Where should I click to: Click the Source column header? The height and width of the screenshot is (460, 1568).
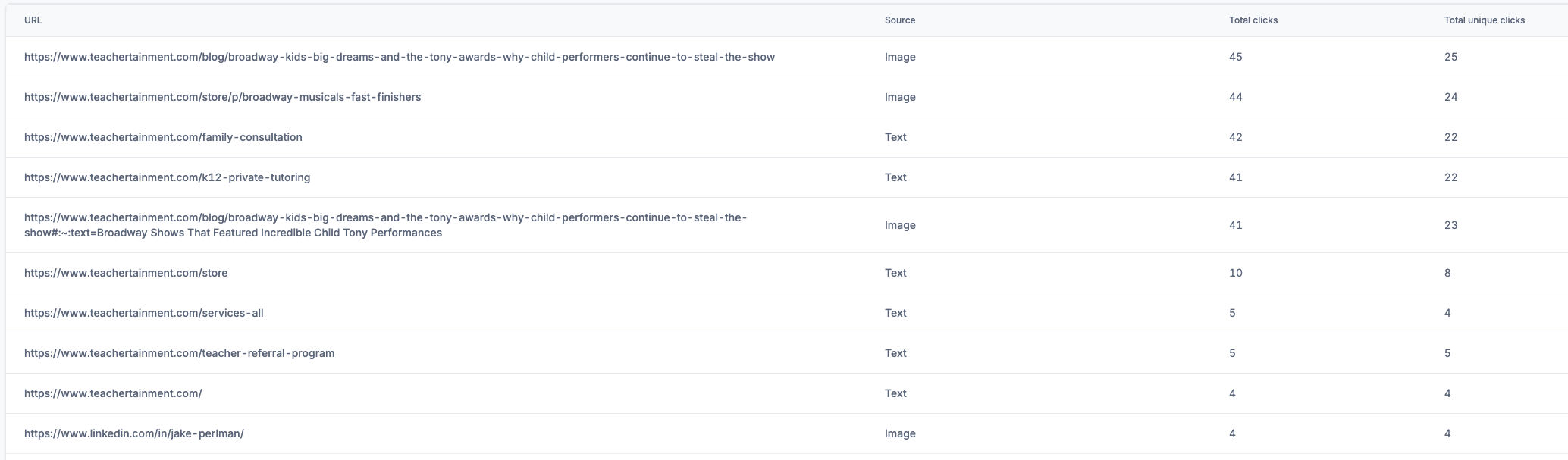coord(900,20)
